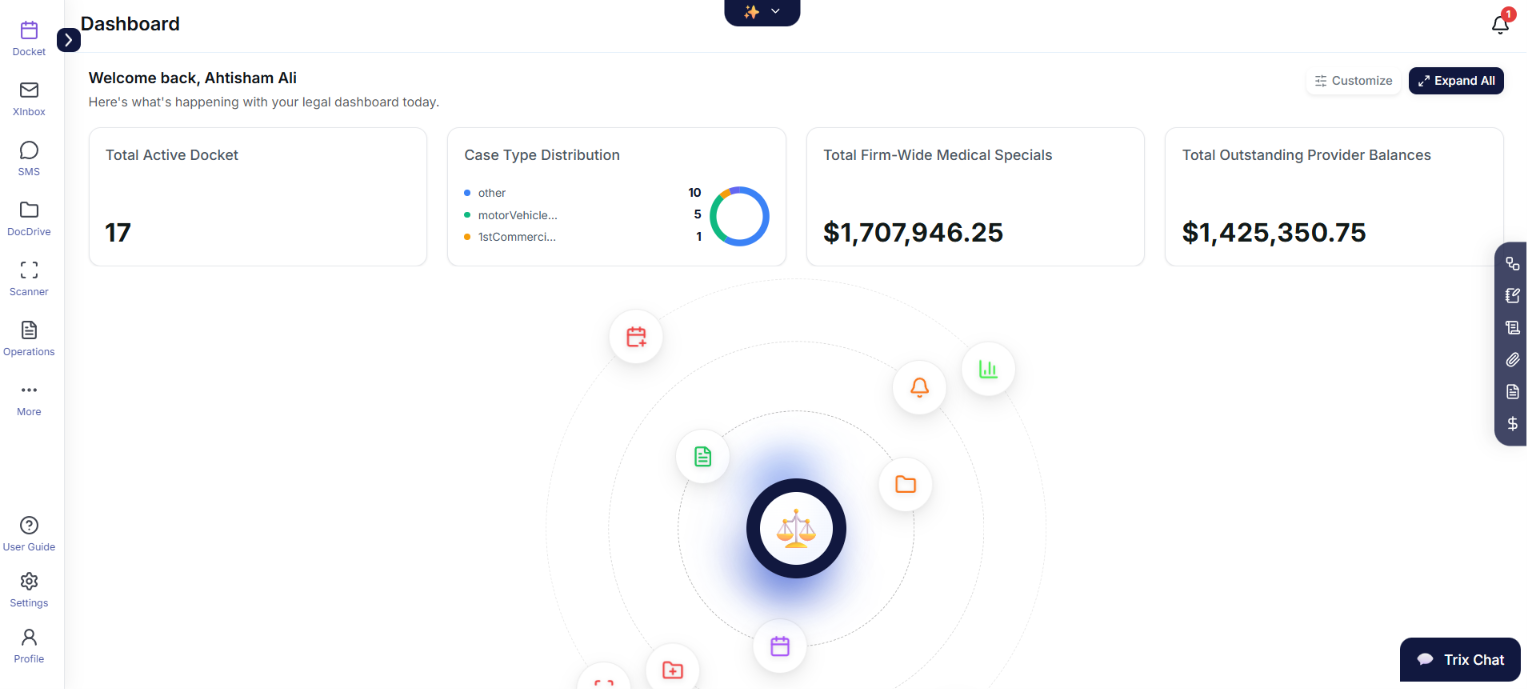The image size is (1527, 689).
Task: Open the User Guide help icon
Action: [x=29, y=534]
